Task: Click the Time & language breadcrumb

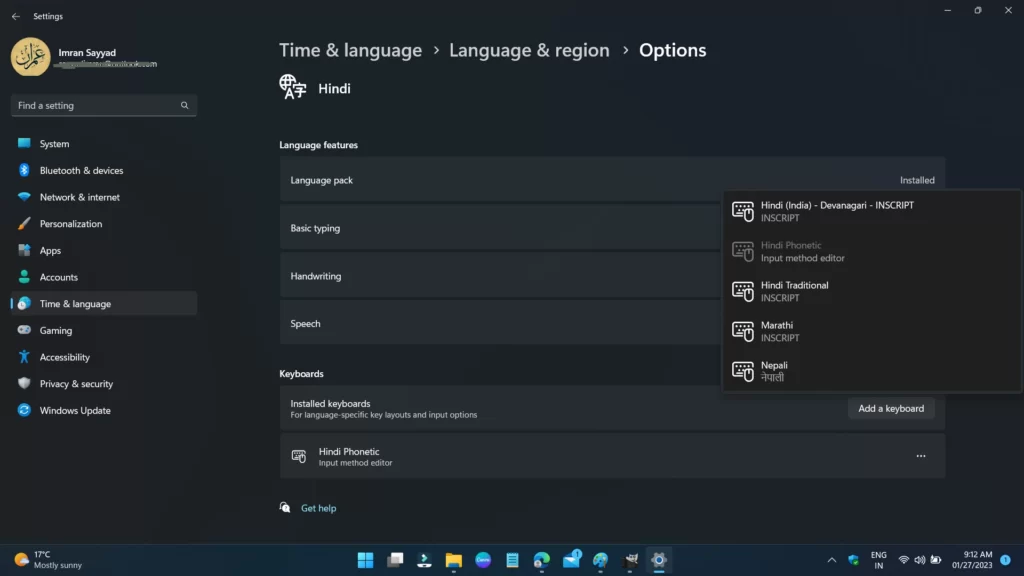Action: point(351,50)
